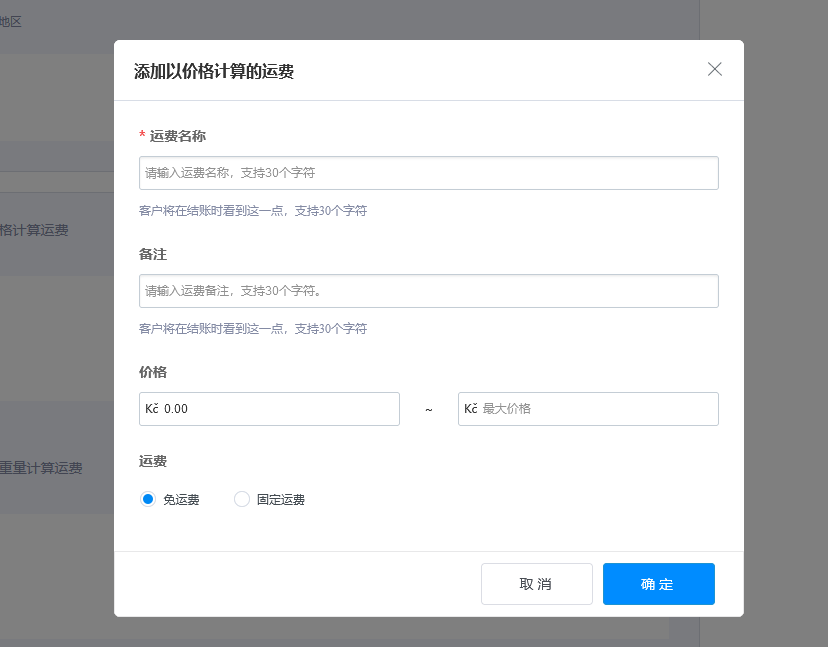This screenshot has height=647, width=828.
Task: Click the Kč currency prefix in minimum price field
Action: click(x=150, y=408)
